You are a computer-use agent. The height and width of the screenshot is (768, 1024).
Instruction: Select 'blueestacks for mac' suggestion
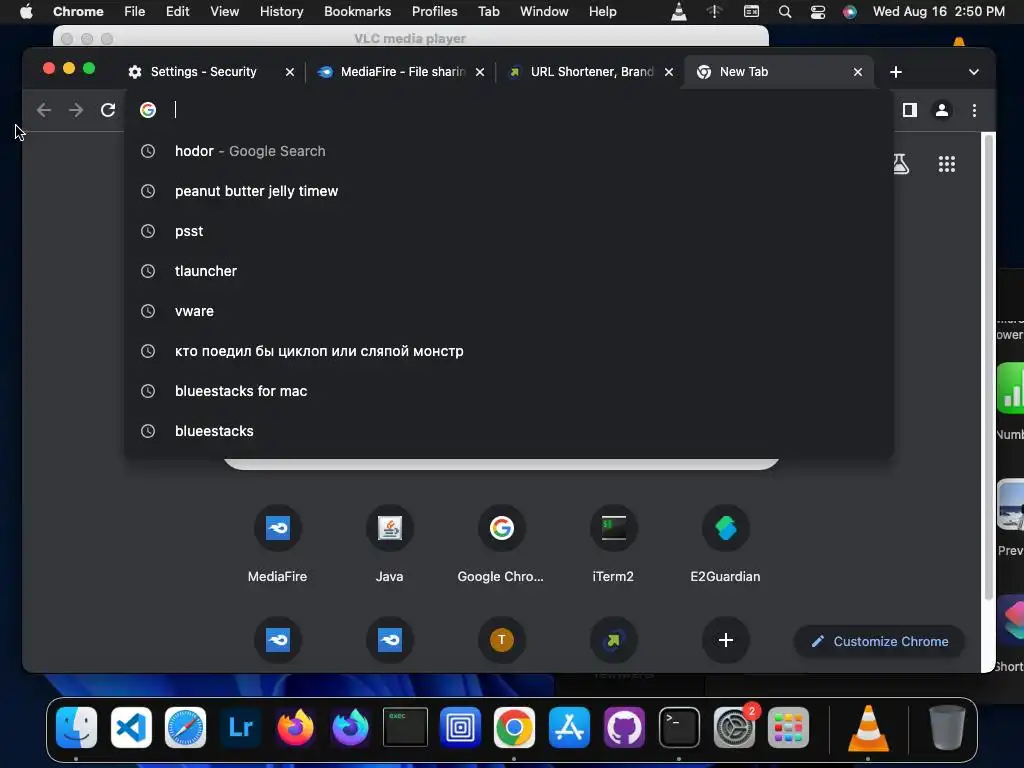click(x=509, y=391)
